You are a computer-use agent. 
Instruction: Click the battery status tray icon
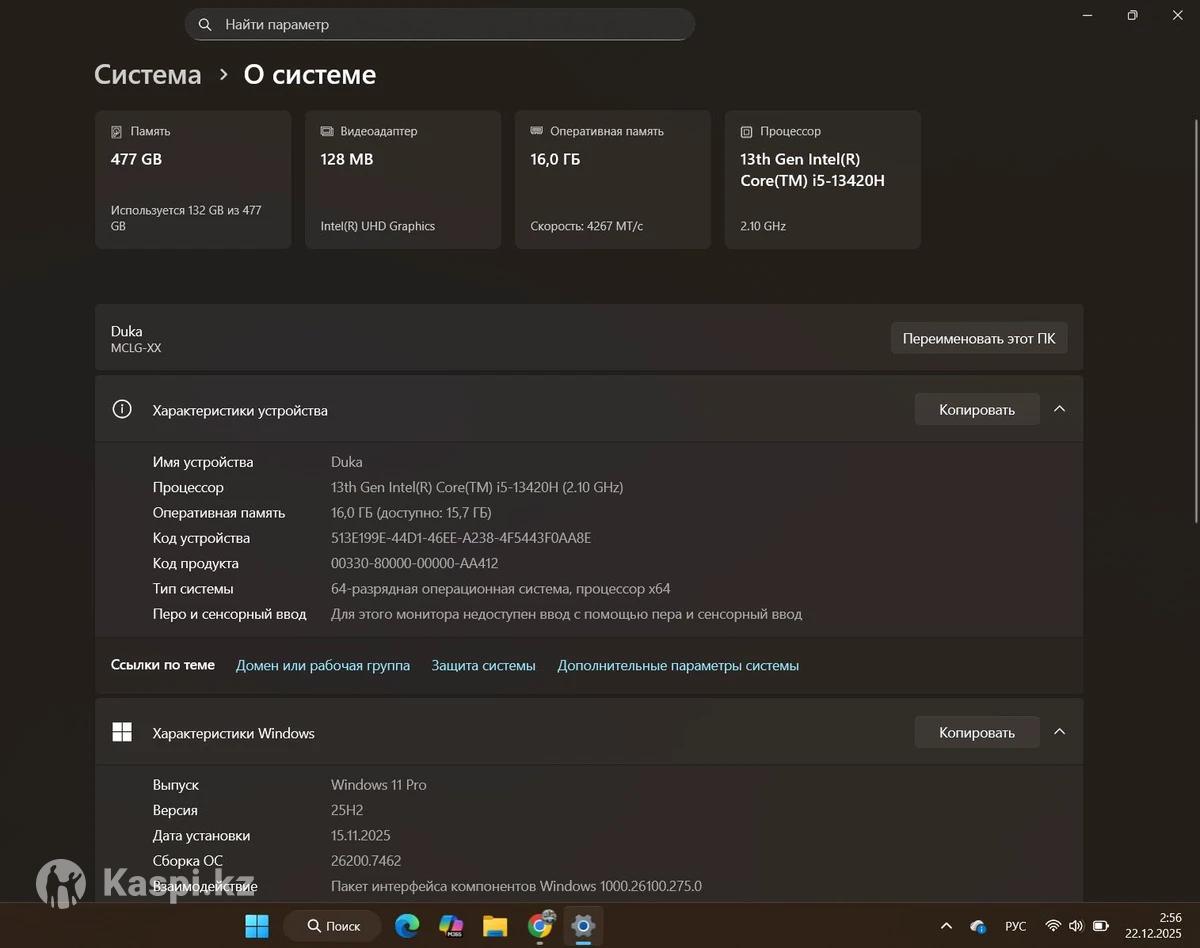coord(1101,926)
